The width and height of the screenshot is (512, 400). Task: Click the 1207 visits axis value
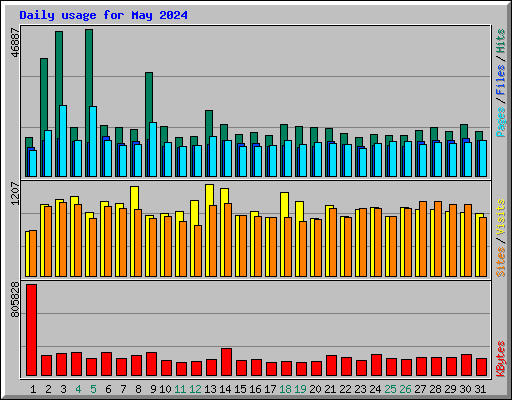(15, 193)
